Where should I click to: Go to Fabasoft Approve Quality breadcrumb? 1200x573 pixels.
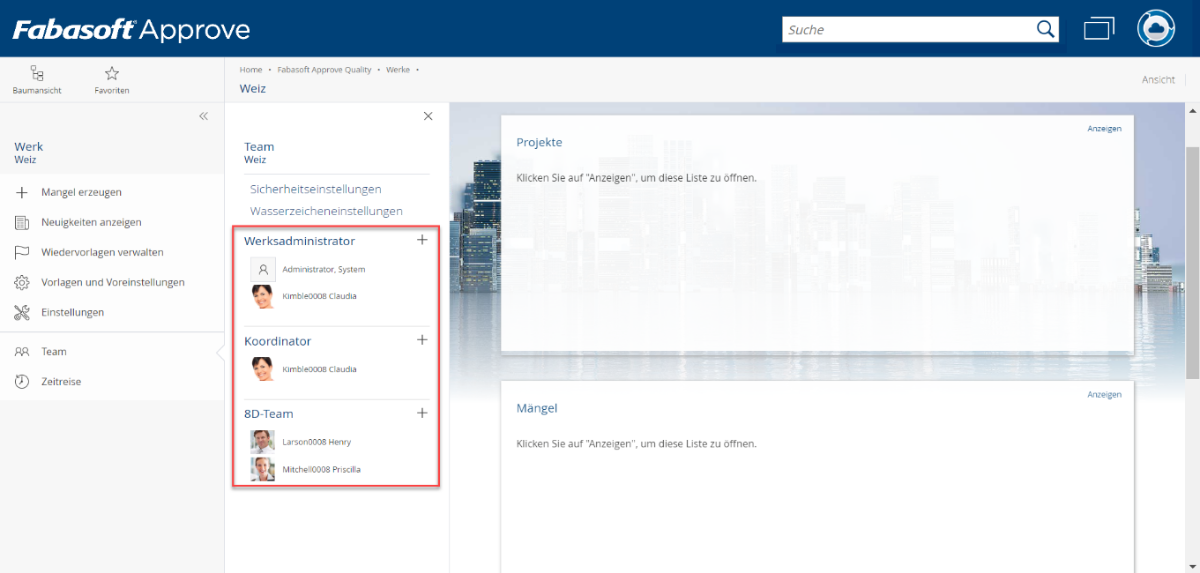[x=325, y=70]
